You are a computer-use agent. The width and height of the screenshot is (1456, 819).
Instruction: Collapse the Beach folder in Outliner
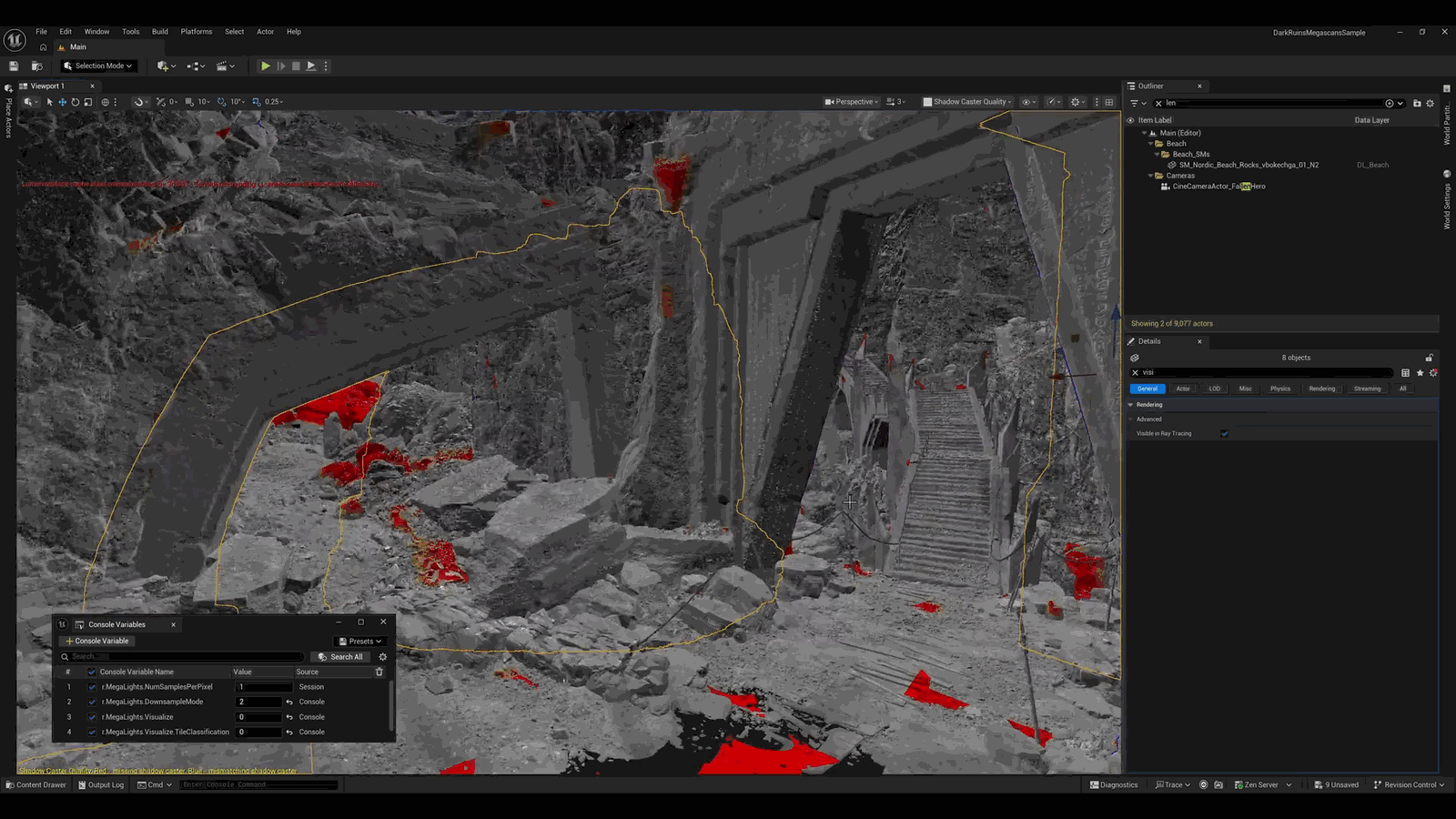pyautogui.click(x=1151, y=144)
